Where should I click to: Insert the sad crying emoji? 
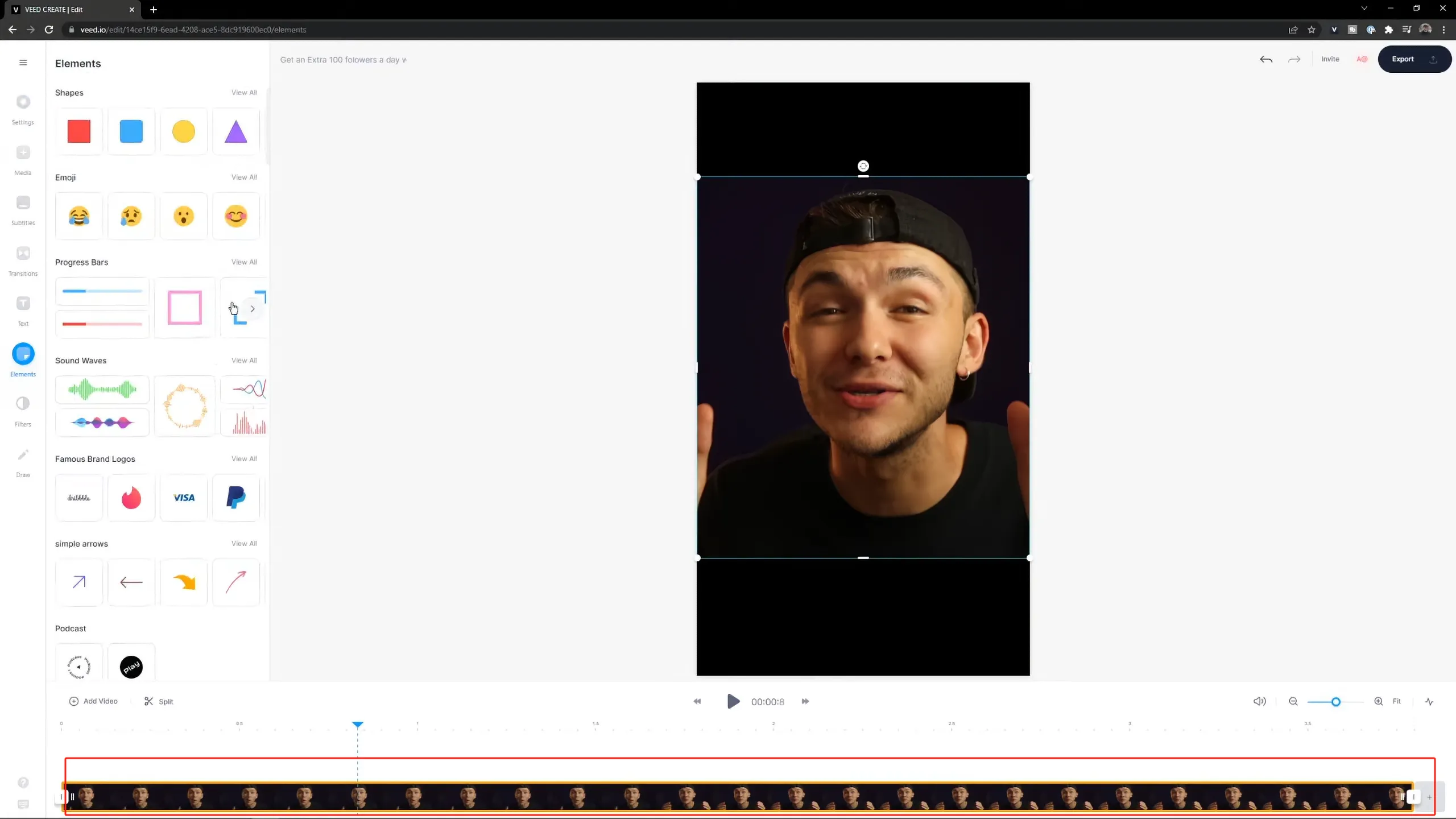(131, 216)
